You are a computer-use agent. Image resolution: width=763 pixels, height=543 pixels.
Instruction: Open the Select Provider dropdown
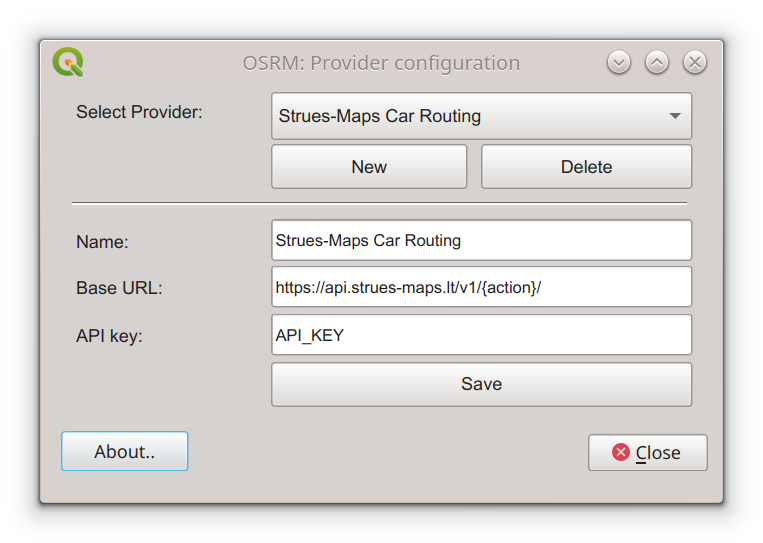481,116
